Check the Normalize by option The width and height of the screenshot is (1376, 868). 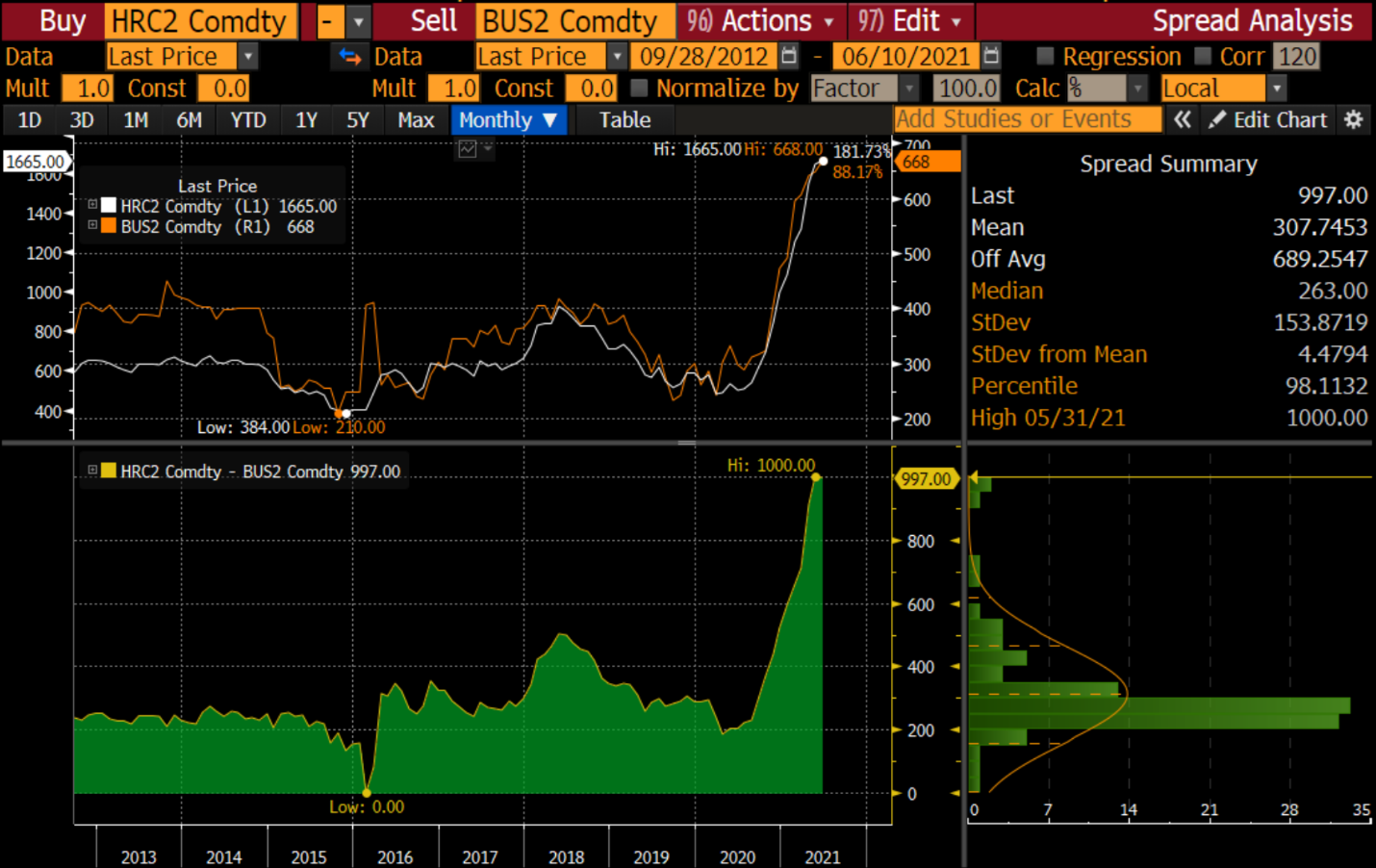639,89
